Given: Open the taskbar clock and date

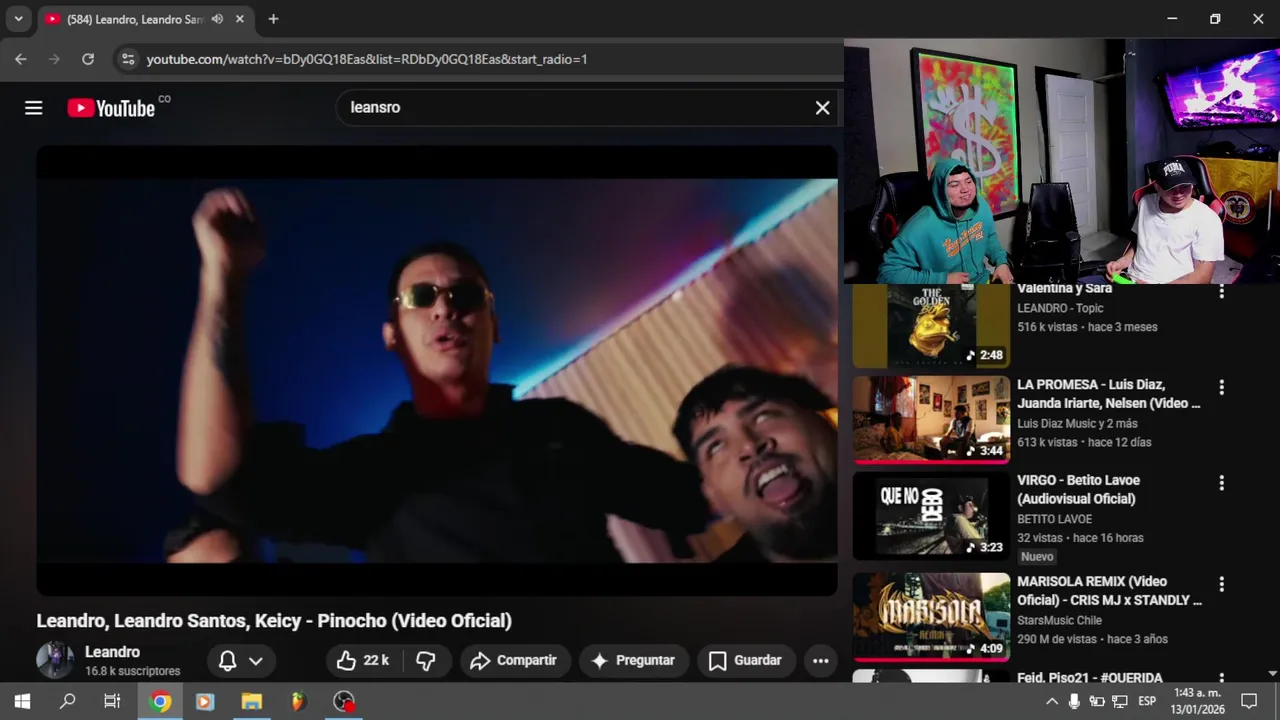Looking at the screenshot, I should (x=1197, y=701).
